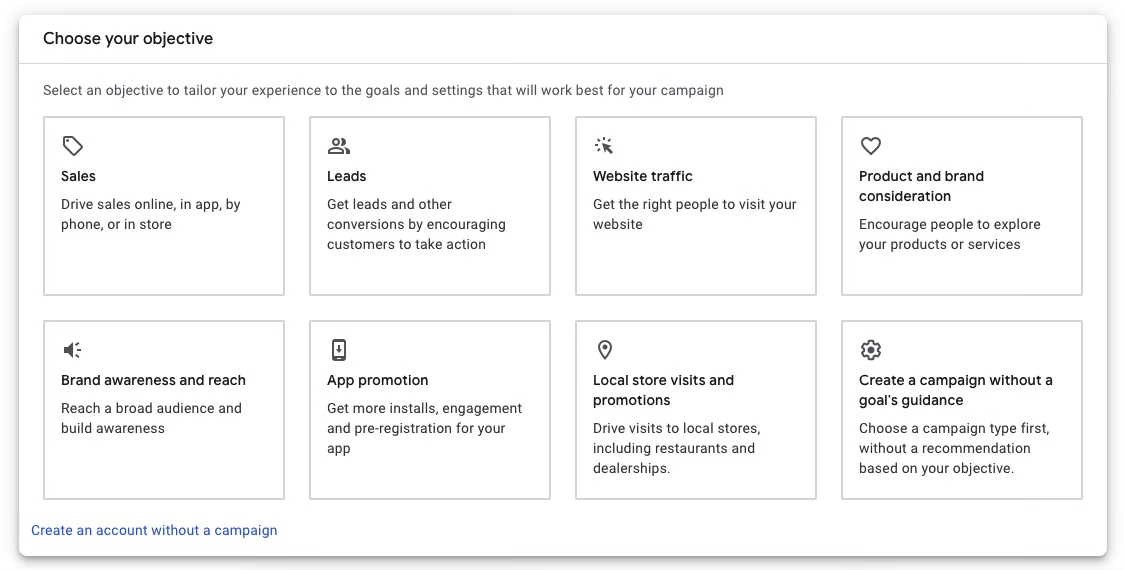Screen dimensions: 1124x570
Task: Choose the Leads objective heading
Action: click(x=346, y=176)
